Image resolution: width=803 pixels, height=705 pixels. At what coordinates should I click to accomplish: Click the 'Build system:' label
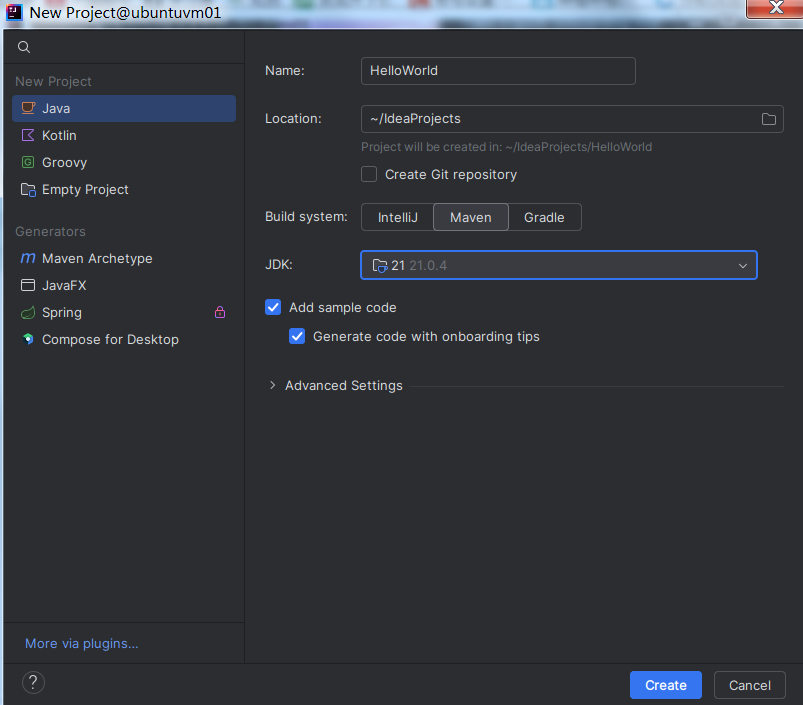306,217
